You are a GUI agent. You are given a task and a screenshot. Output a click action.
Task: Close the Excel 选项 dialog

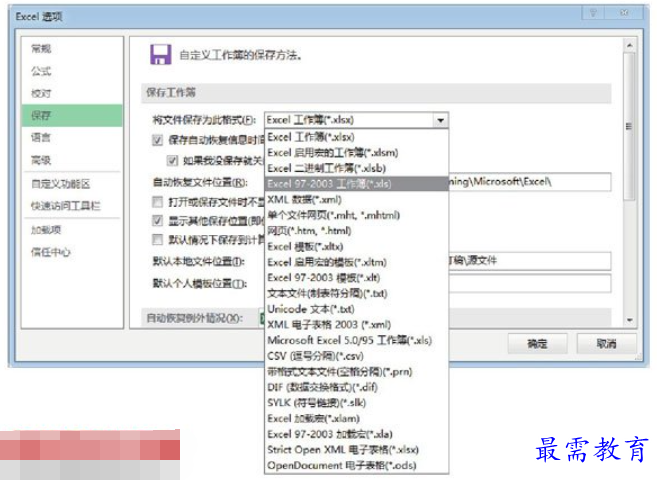[624, 13]
